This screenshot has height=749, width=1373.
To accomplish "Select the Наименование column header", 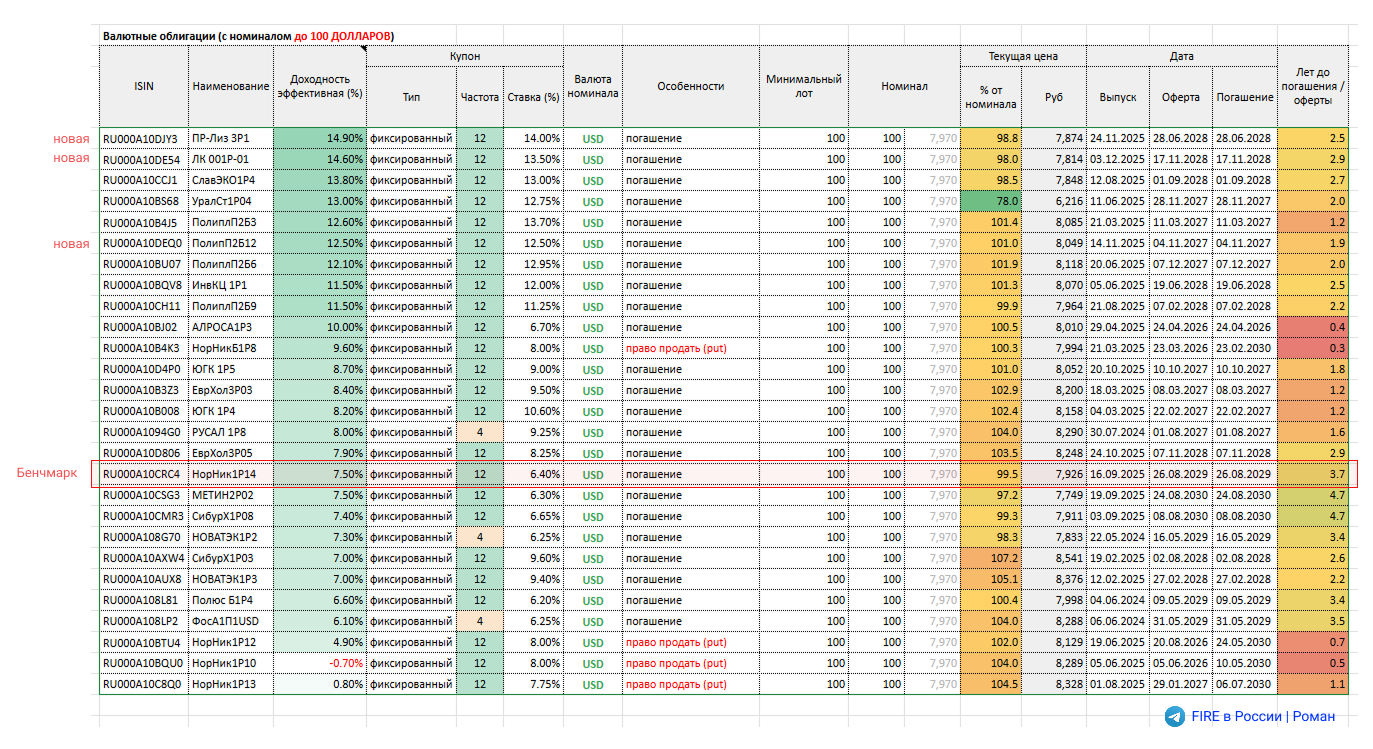I will coord(230,87).
